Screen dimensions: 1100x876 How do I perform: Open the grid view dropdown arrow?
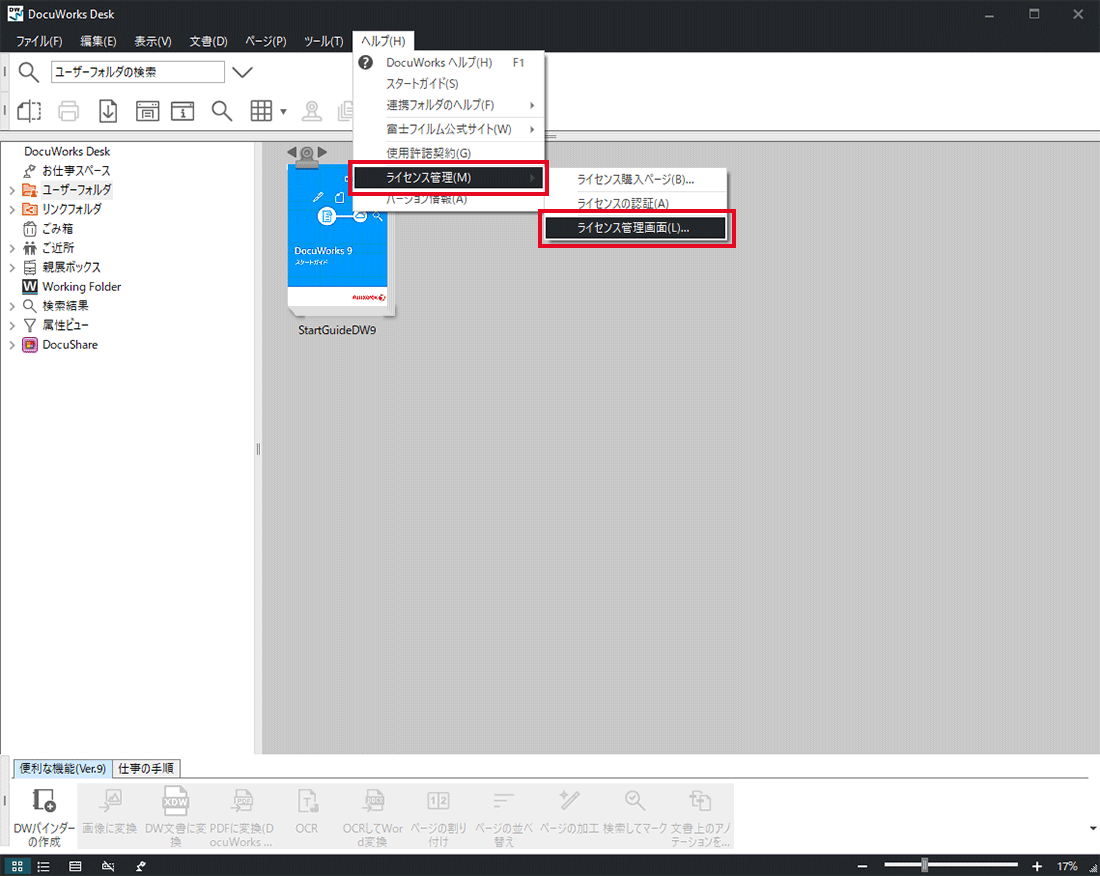283,112
